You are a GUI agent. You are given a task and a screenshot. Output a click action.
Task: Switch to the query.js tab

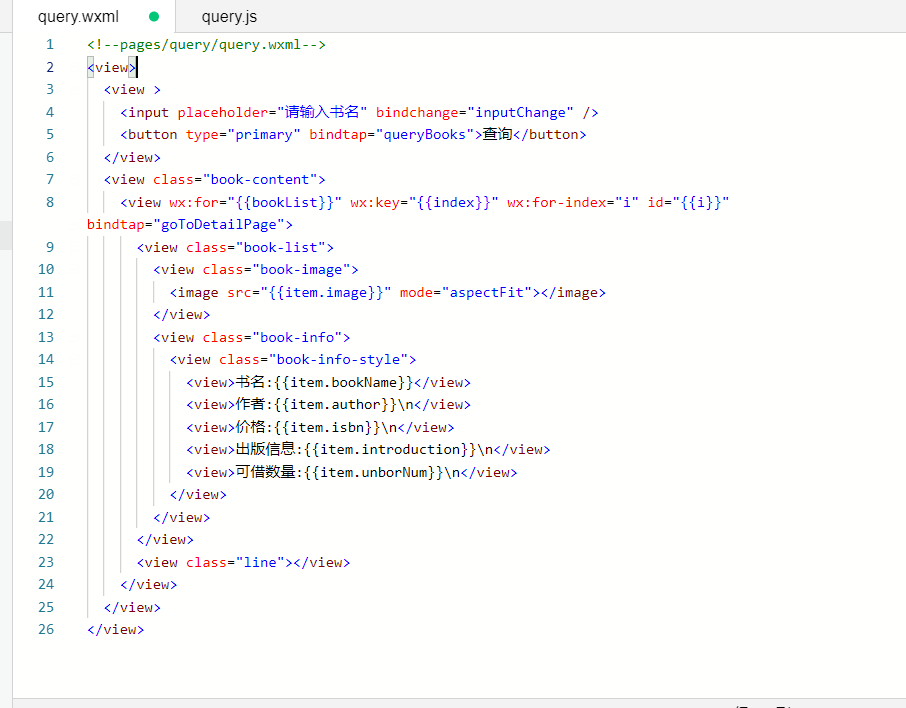coord(229,16)
